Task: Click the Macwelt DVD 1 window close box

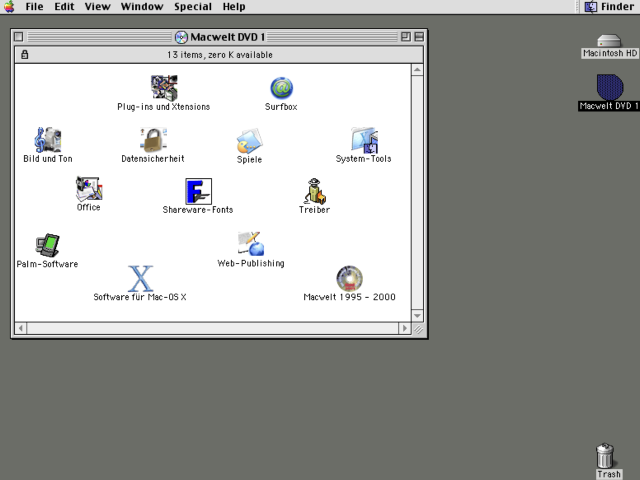Action: [x=18, y=37]
